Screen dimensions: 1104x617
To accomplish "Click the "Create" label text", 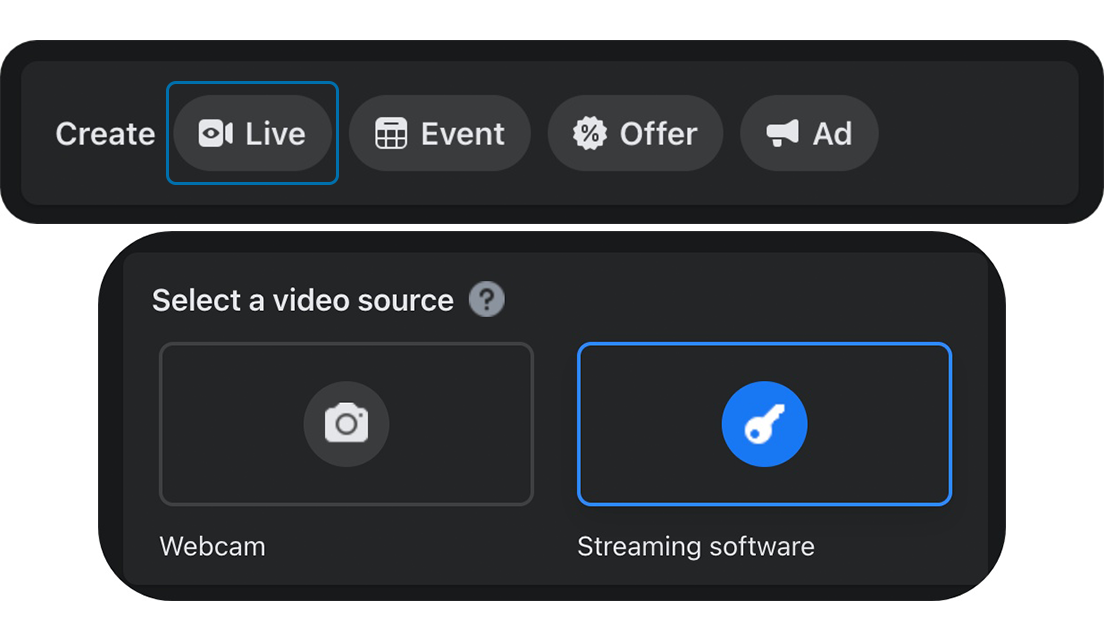I will point(105,134).
